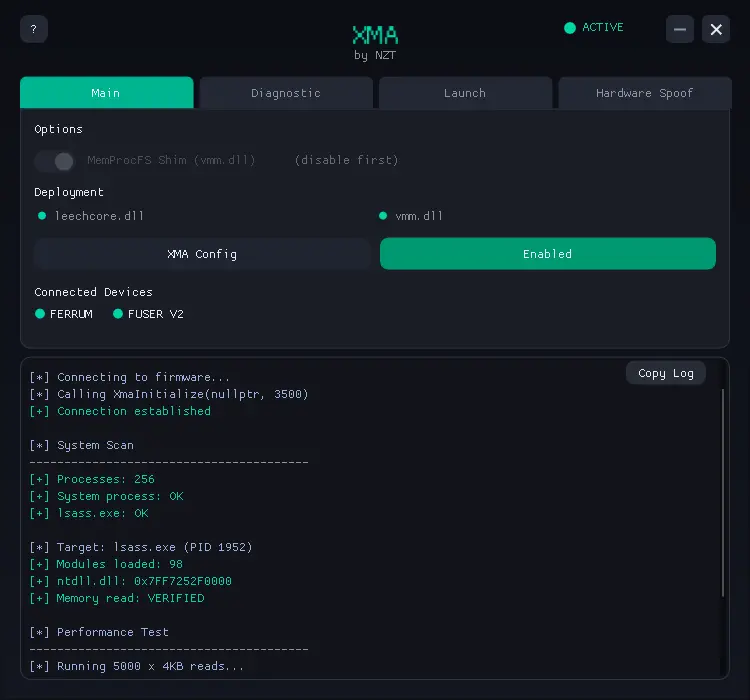Click the ACTIVE status label
Viewport: 750px width, 700px height.
603,27
